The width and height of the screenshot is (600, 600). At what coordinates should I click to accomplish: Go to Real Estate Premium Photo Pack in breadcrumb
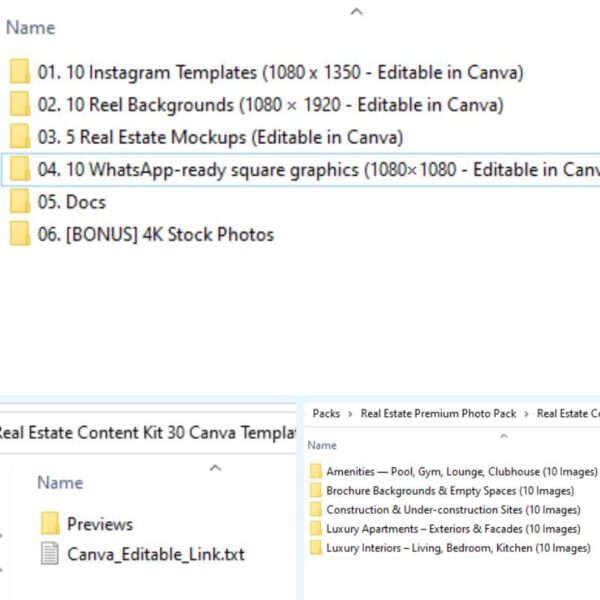coord(438,413)
